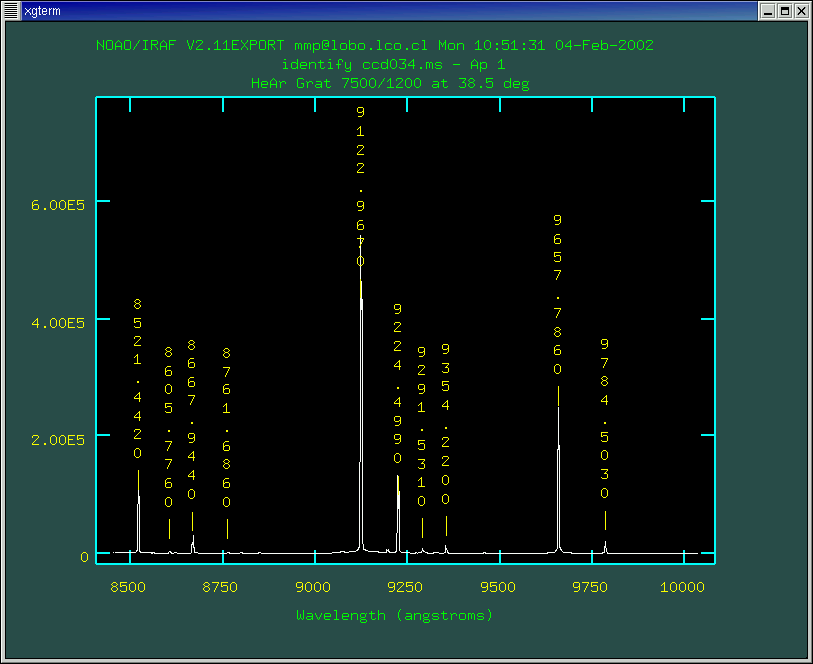The height and width of the screenshot is (664, 813).
Task: Click the yellow tick marker under 9291.5310
Action: pos(423,528)
